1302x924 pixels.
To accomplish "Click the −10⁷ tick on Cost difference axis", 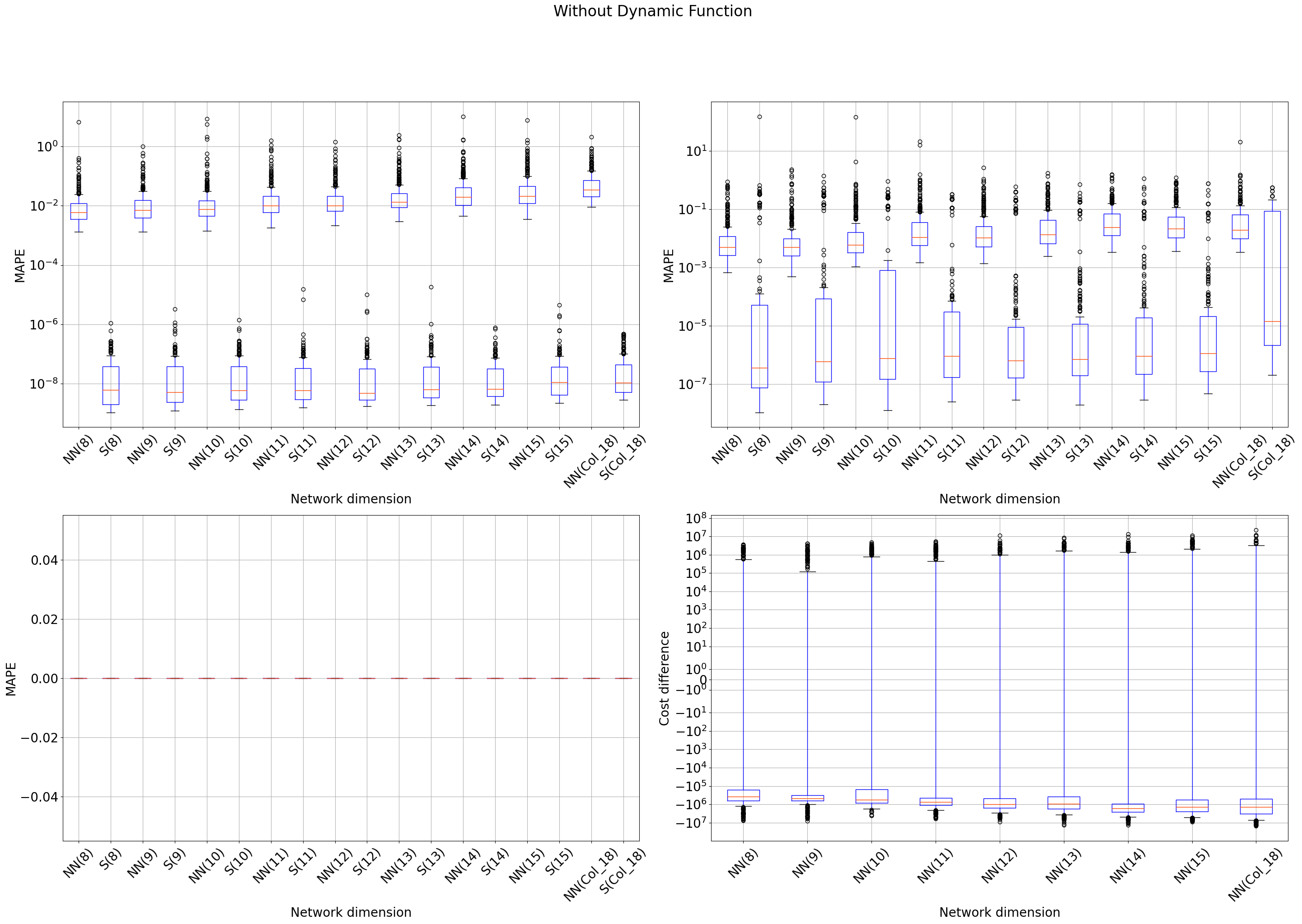I will click(691, 823).
